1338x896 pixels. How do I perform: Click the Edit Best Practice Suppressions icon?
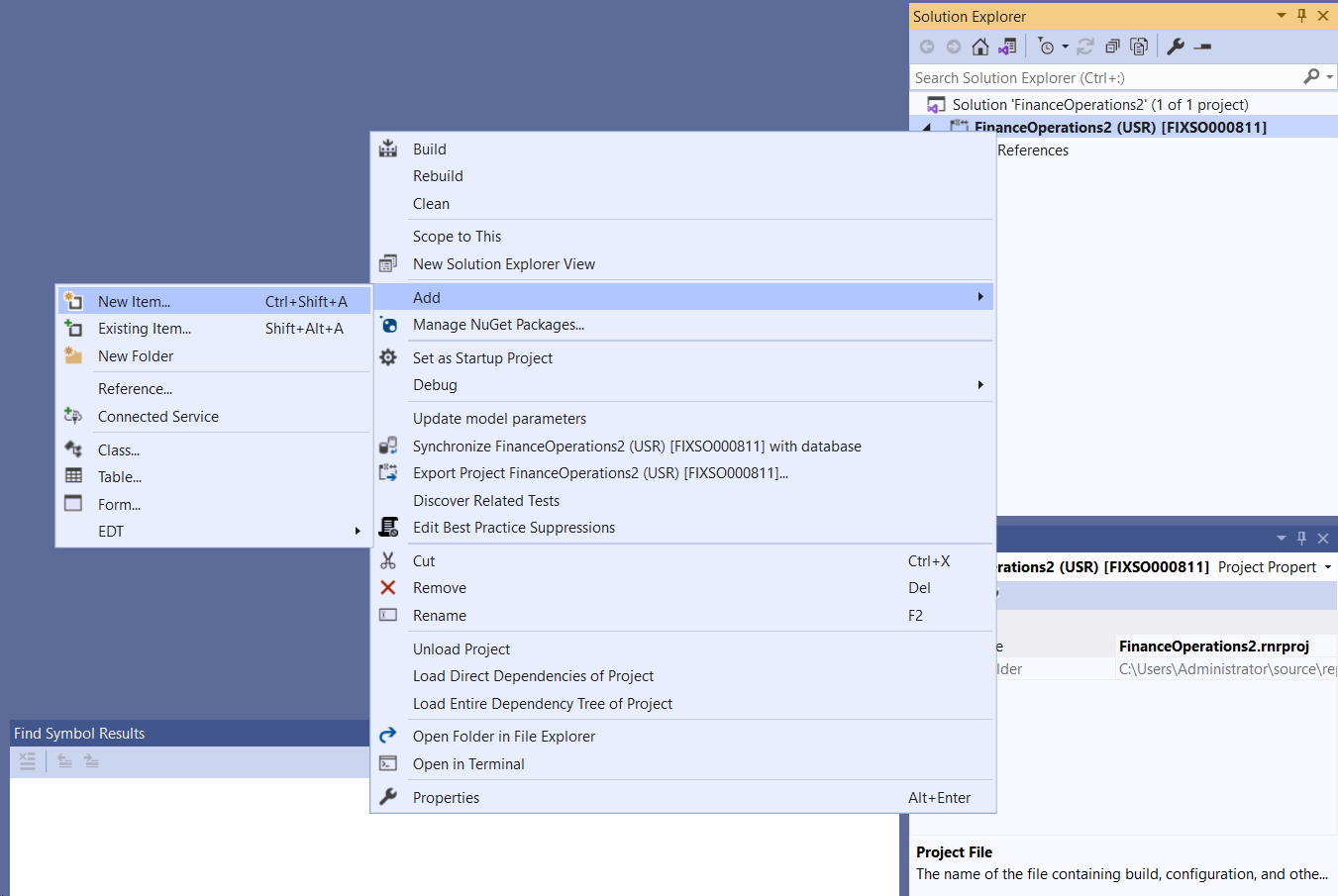[388, 528]
